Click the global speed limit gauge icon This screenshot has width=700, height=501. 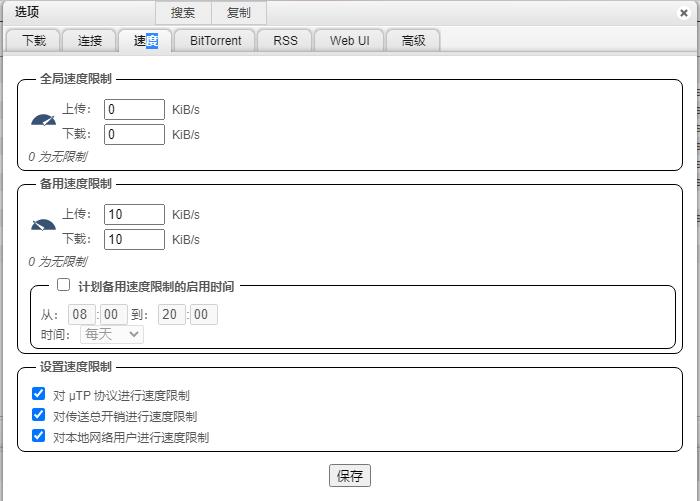click(43, 120)
